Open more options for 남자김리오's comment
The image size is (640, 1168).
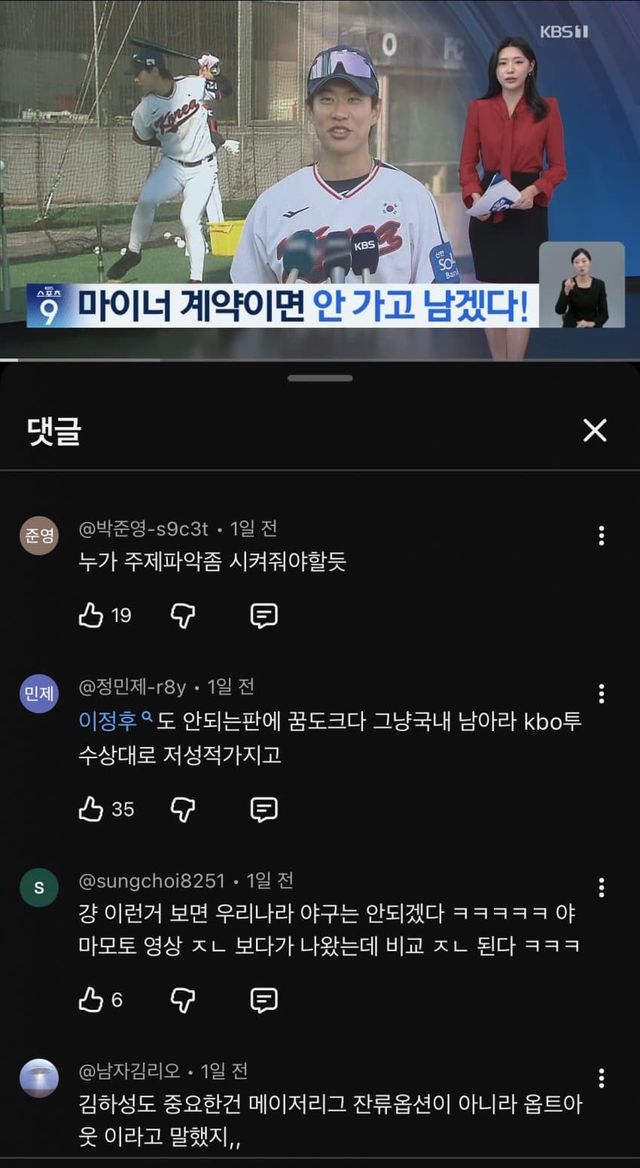tap(601, 1078)
